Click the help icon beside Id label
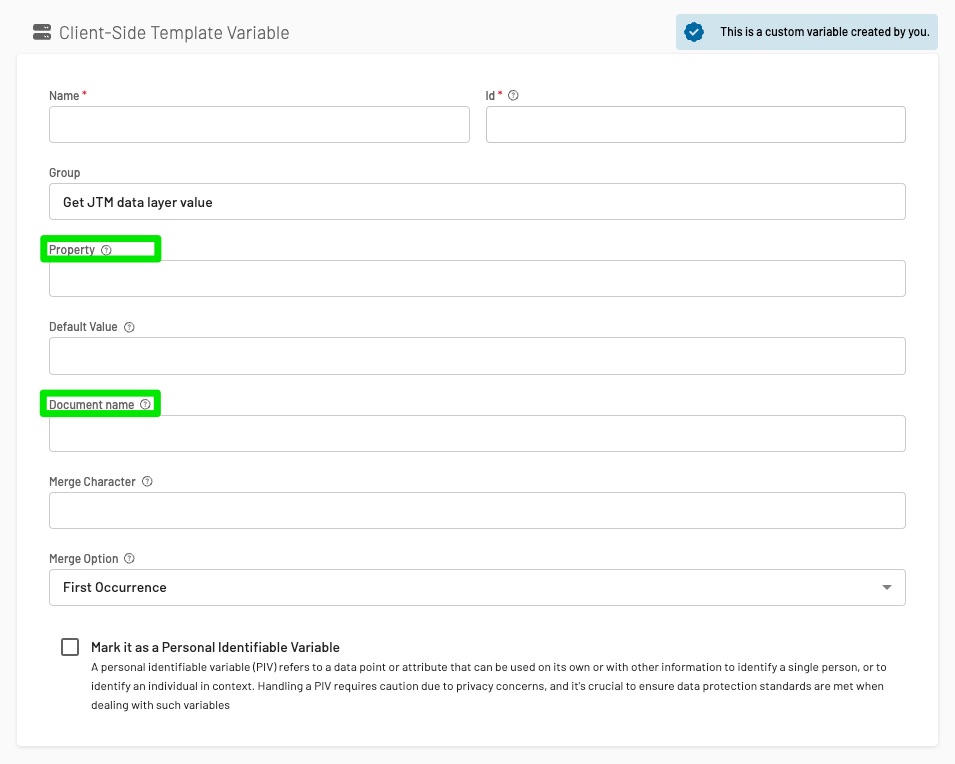This screenshot has height=764, width=955. pos(514,96)
